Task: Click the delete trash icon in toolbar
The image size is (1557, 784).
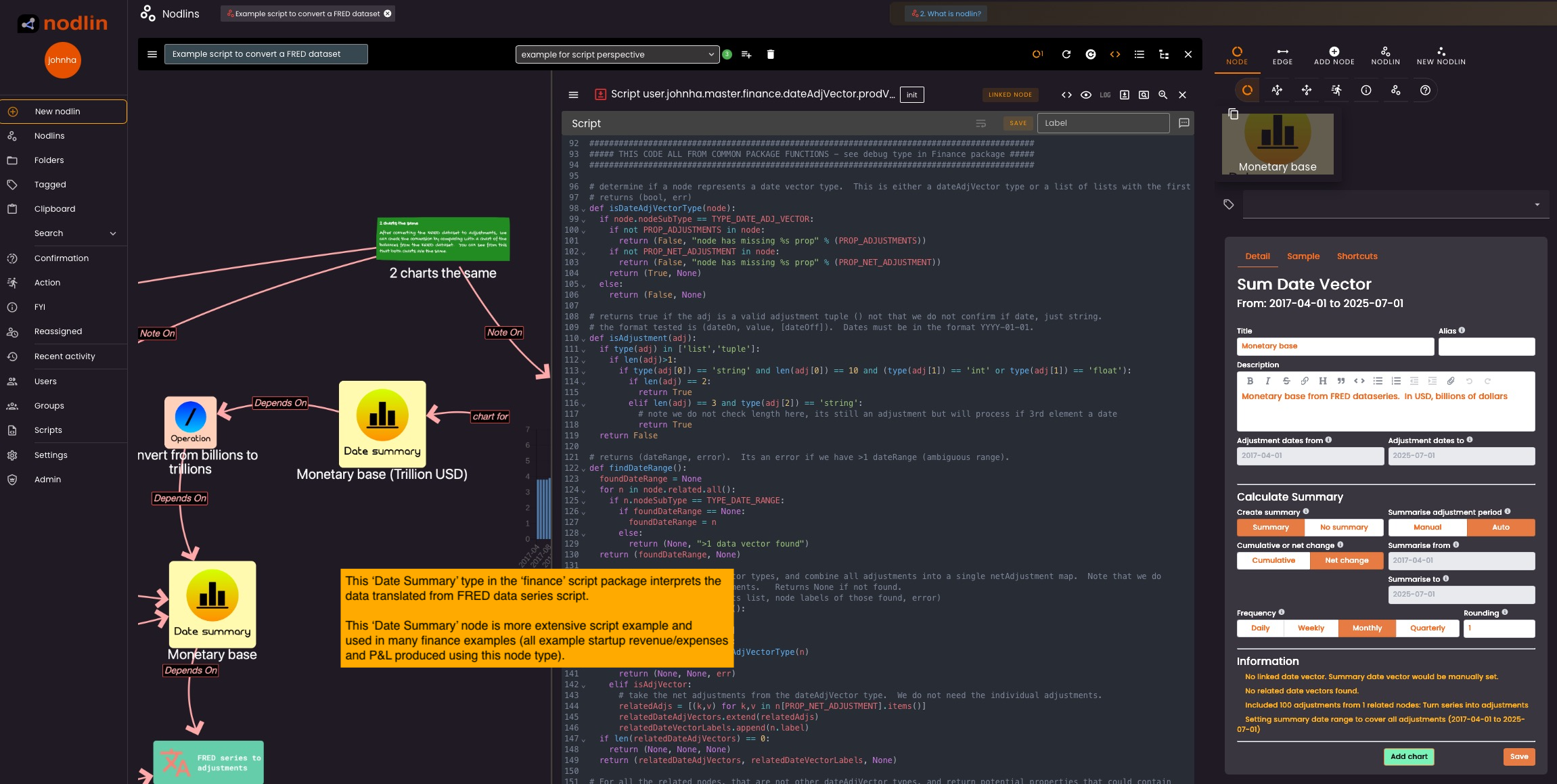Action: [x=770, y=54]
